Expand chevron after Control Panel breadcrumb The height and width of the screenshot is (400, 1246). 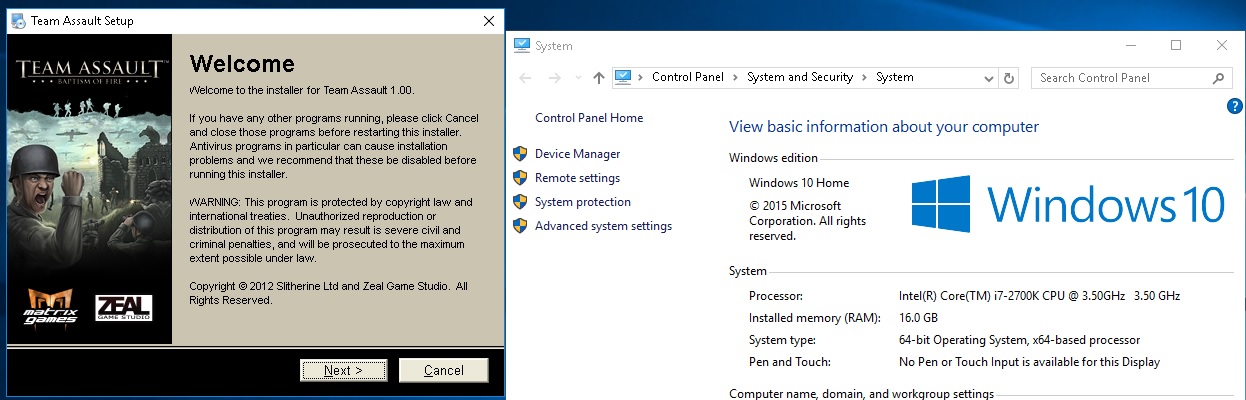click(736, 77)
